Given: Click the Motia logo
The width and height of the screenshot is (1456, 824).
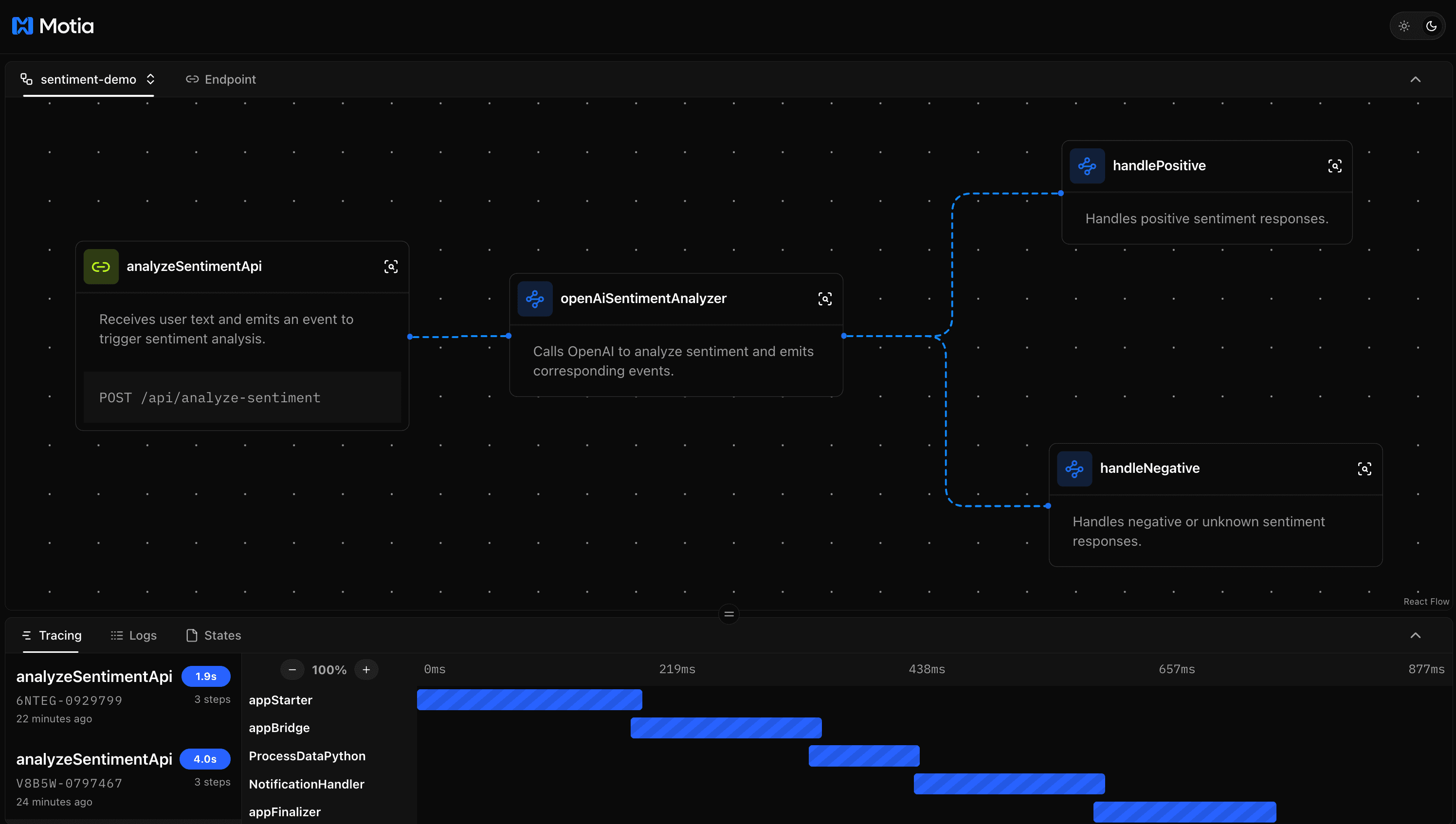Looking at the screenshot, I should click(x=53, y=26).
